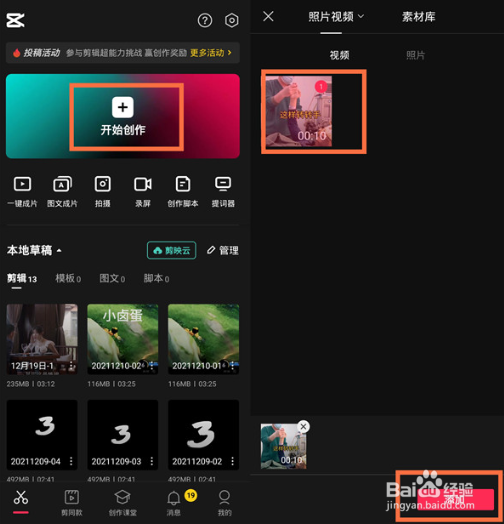The height and width of the screenshot is (524, 504).
Task: Switch to 剪辑 13 tab
Action: click(22, 278)
